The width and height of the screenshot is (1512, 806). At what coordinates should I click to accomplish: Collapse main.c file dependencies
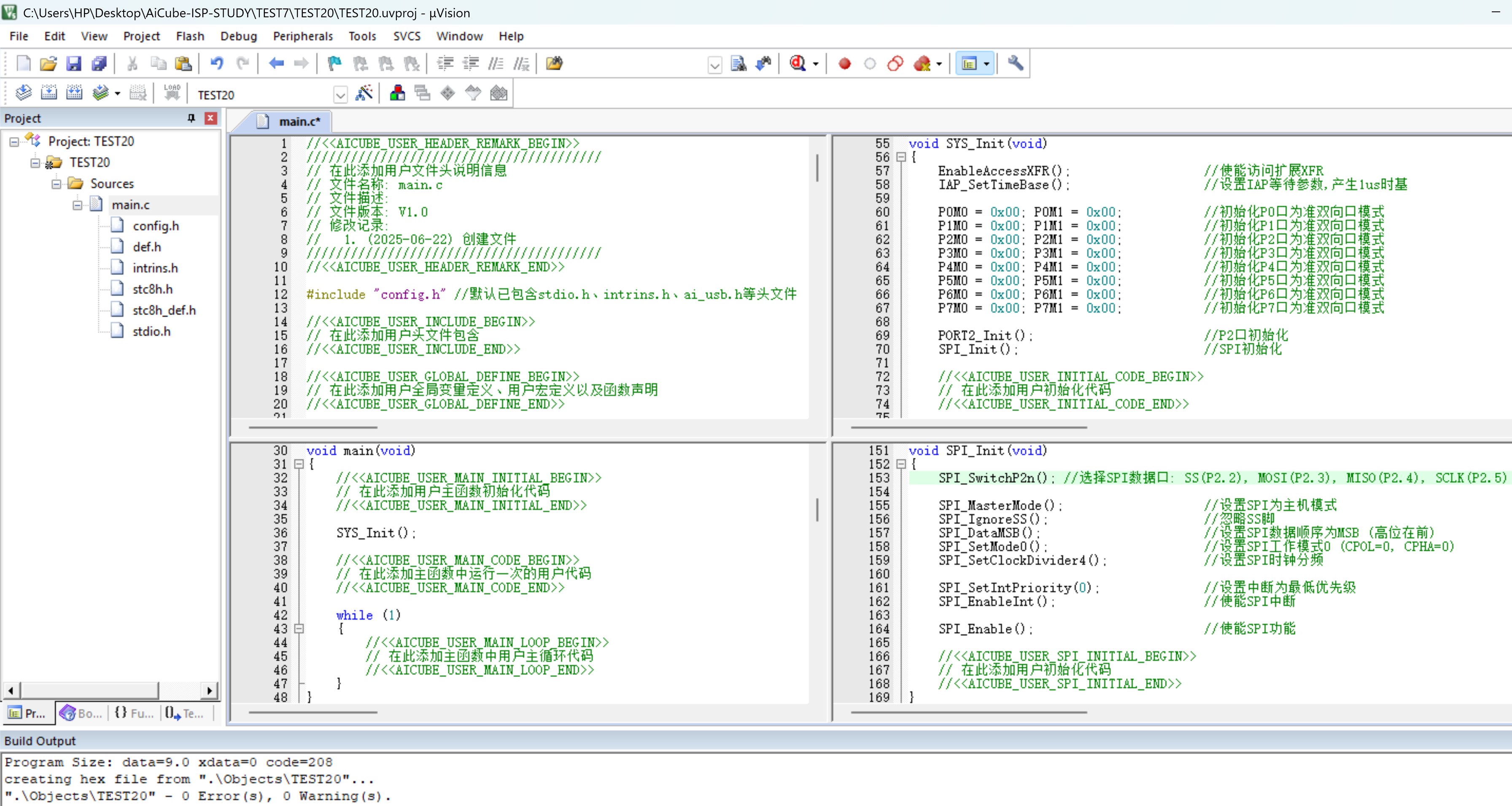point(78,205)
